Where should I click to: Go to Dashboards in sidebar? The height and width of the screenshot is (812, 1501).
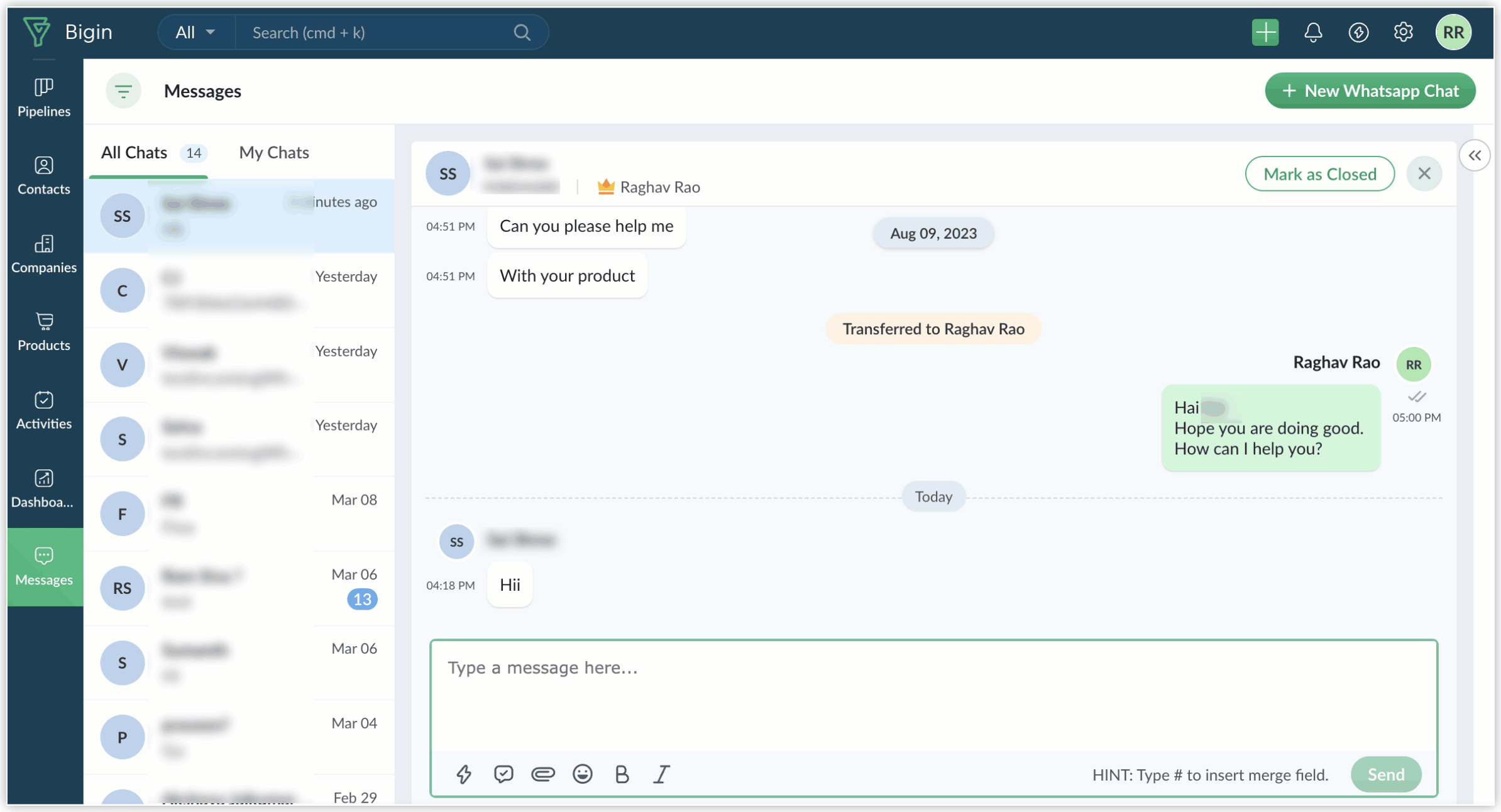coord(43,488)
